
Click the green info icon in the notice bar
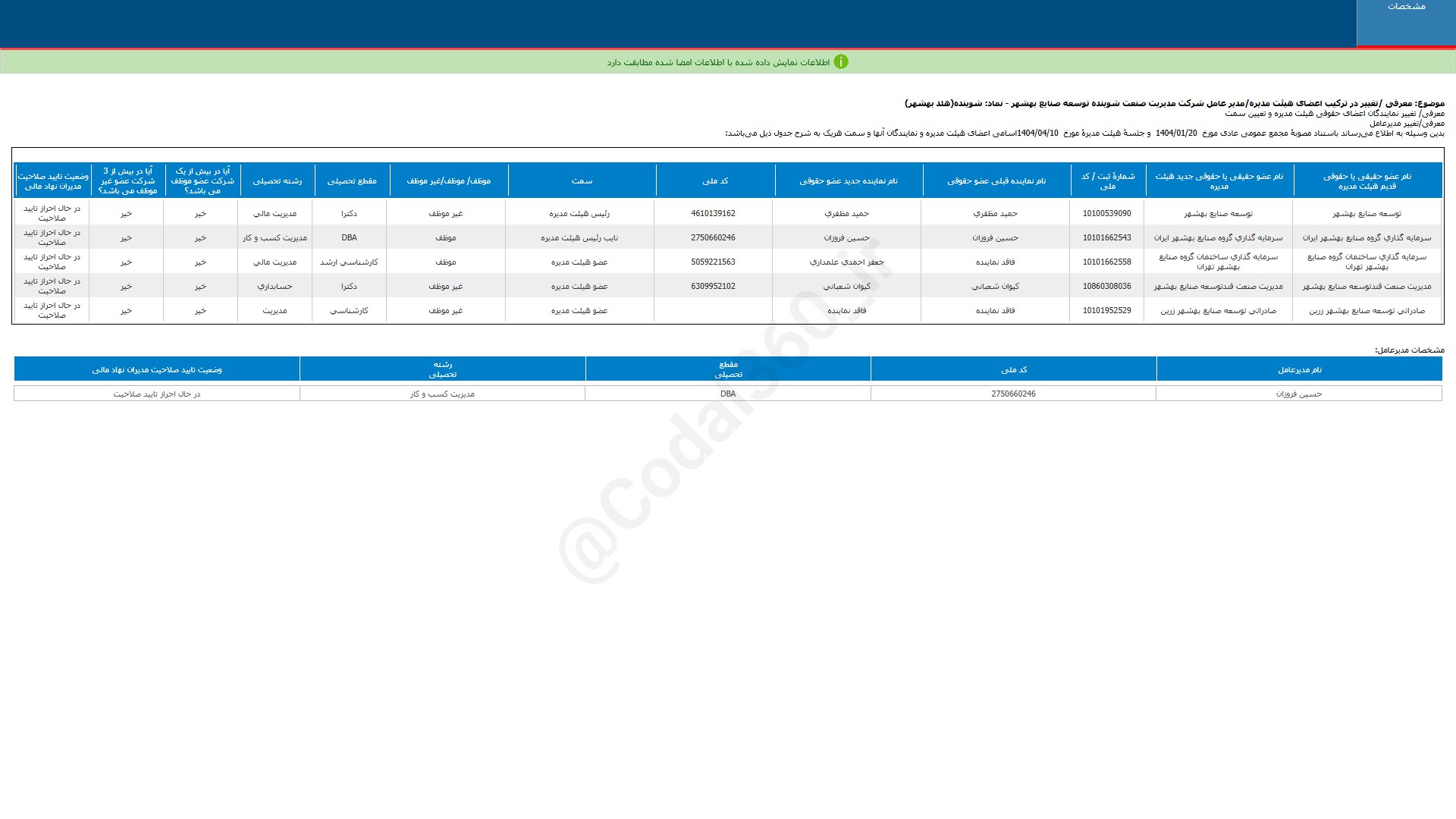841,62
